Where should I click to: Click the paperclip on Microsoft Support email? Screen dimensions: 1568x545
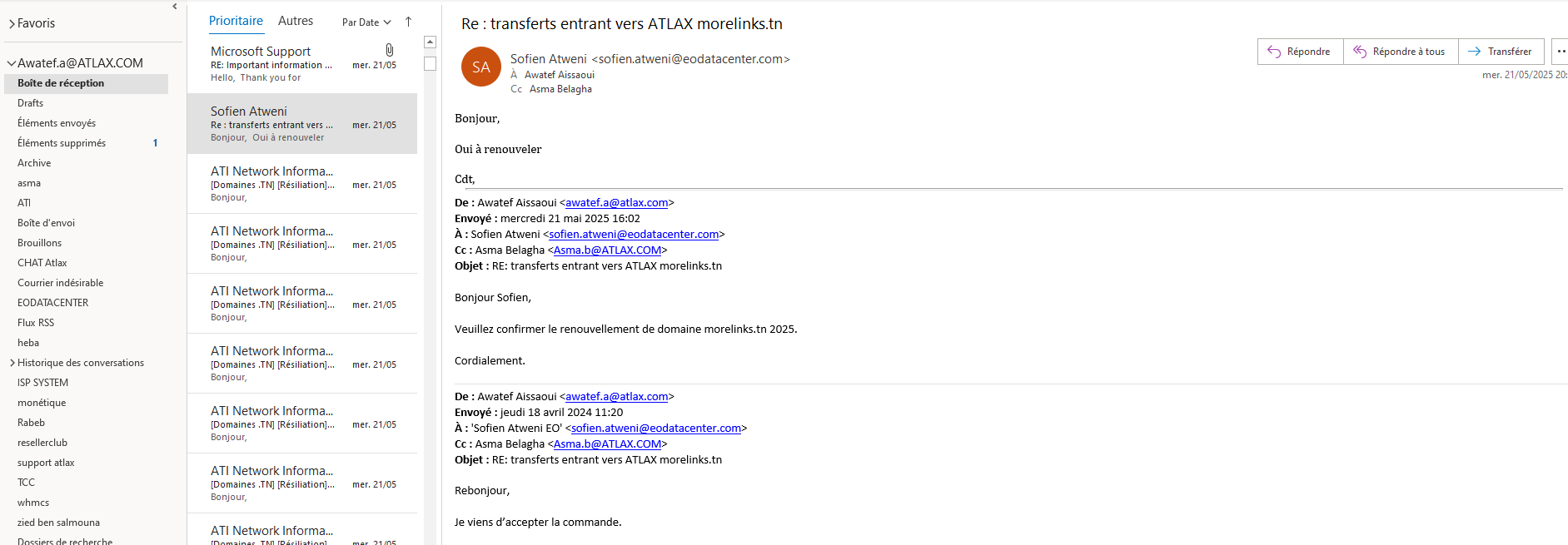coord(389,51)
